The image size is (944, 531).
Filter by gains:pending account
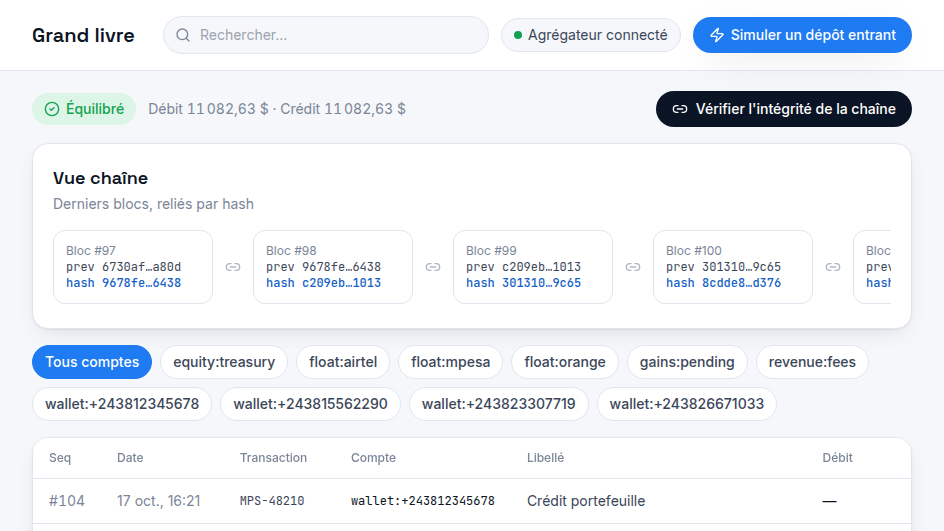(x=687, y=362)
